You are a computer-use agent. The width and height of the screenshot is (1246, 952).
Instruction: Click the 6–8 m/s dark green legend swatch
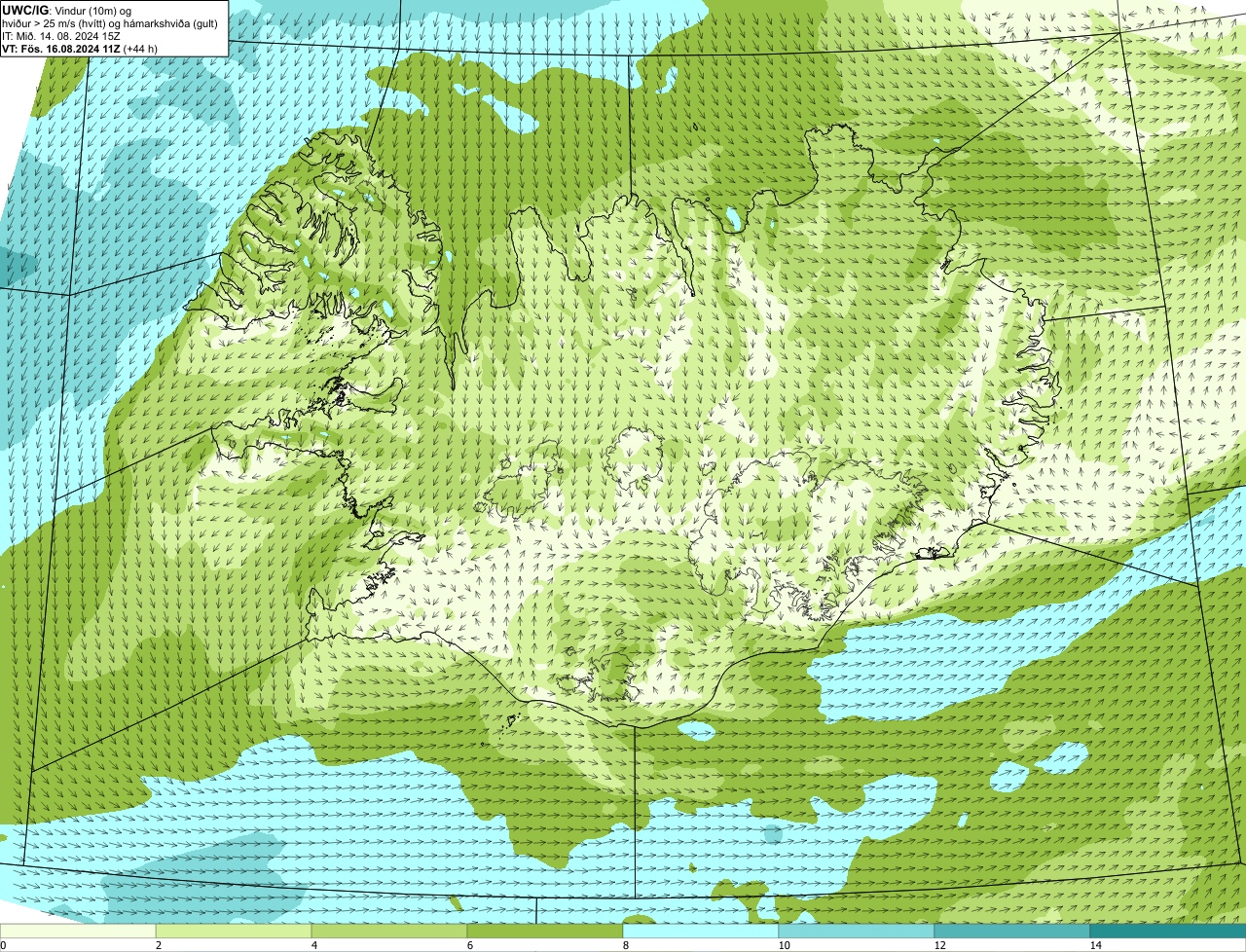[x=545, y=931]
